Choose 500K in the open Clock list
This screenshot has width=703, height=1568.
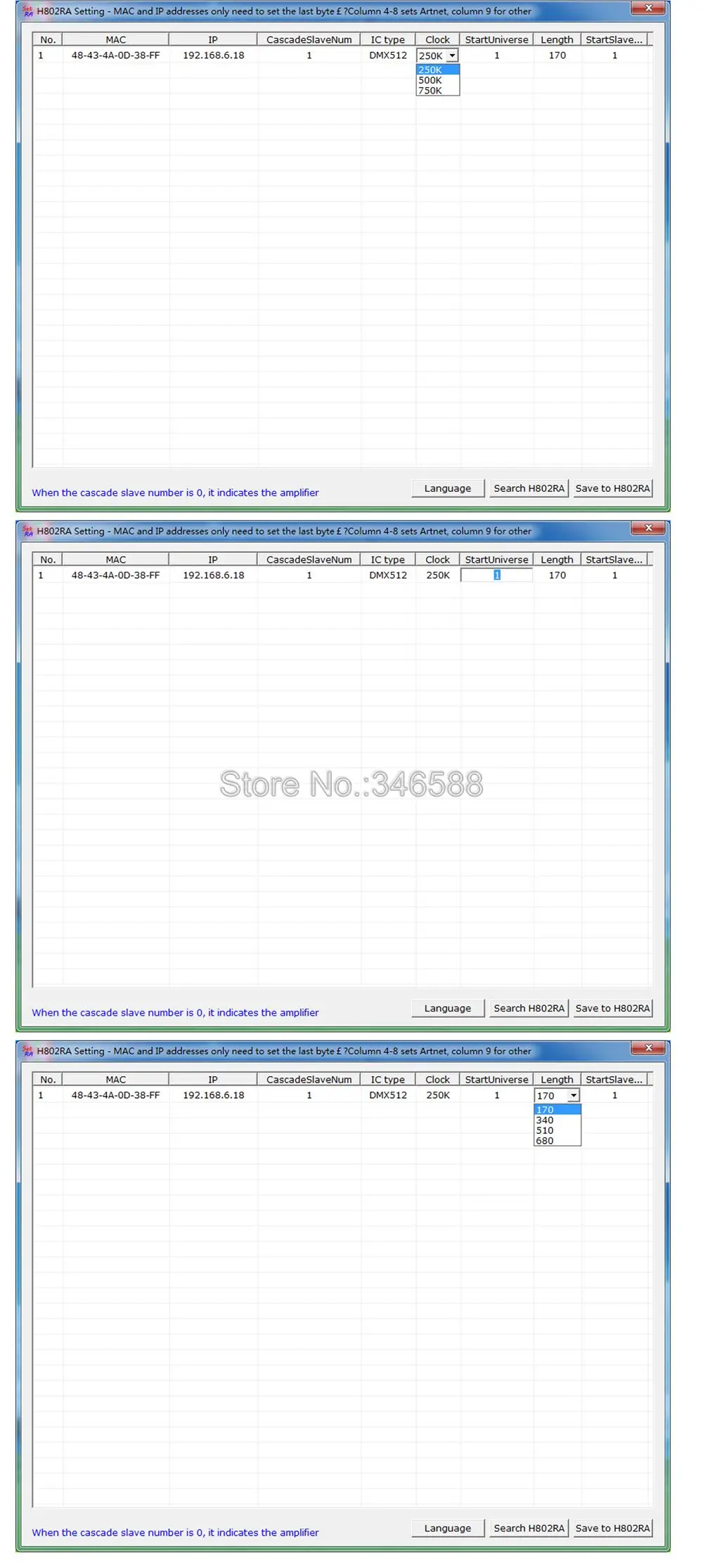437,80
